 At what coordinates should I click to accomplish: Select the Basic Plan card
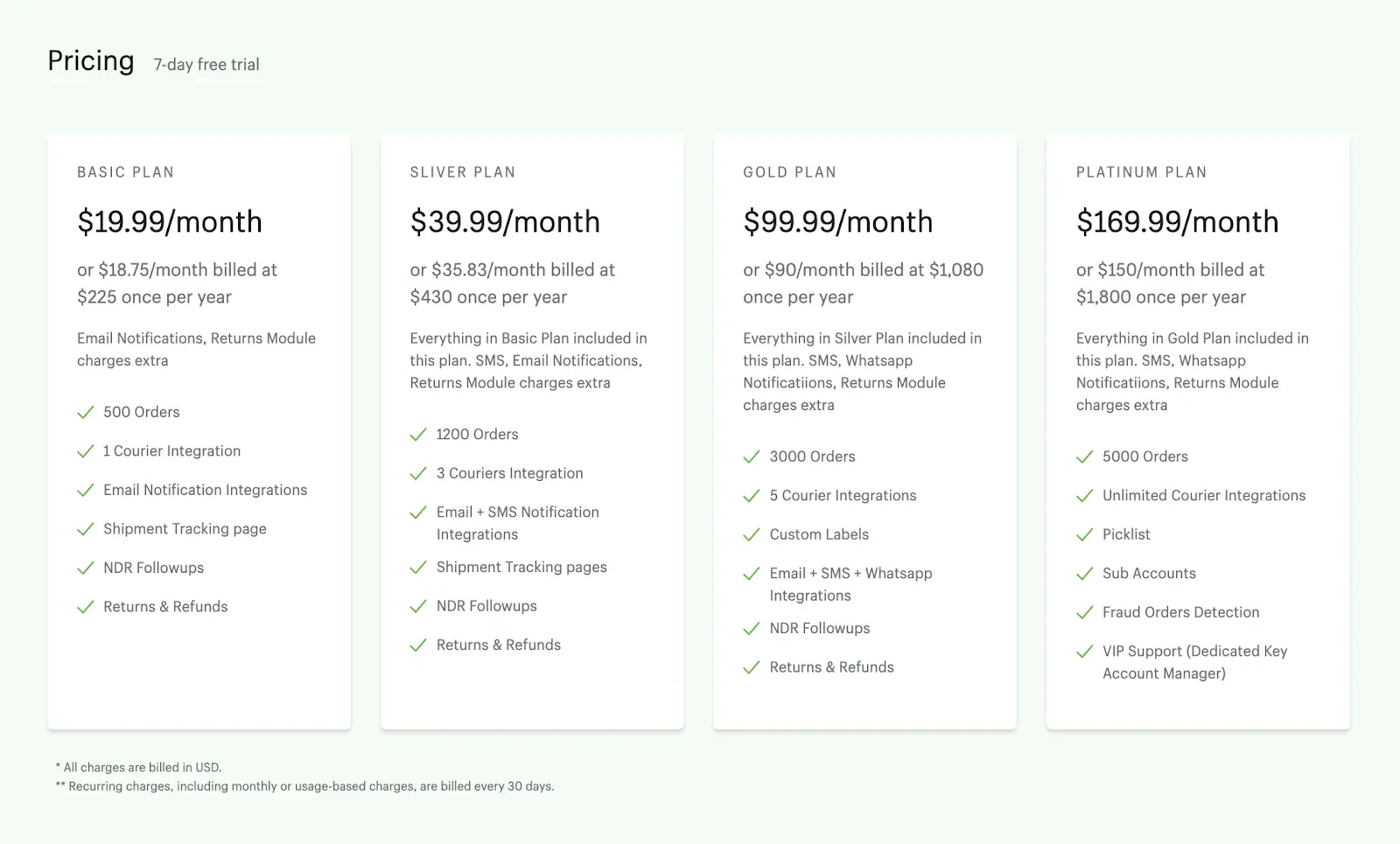coord(199,430)
